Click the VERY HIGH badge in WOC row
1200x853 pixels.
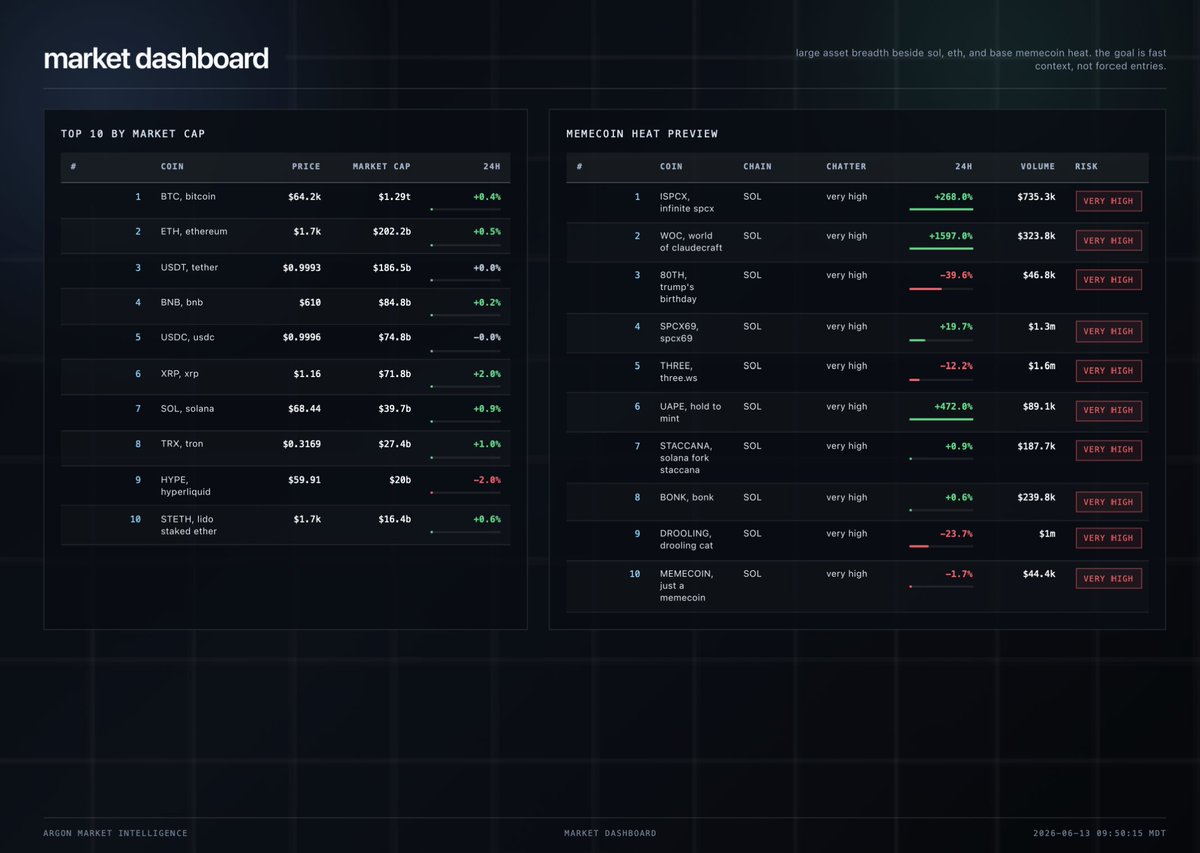pos(1108,241)
